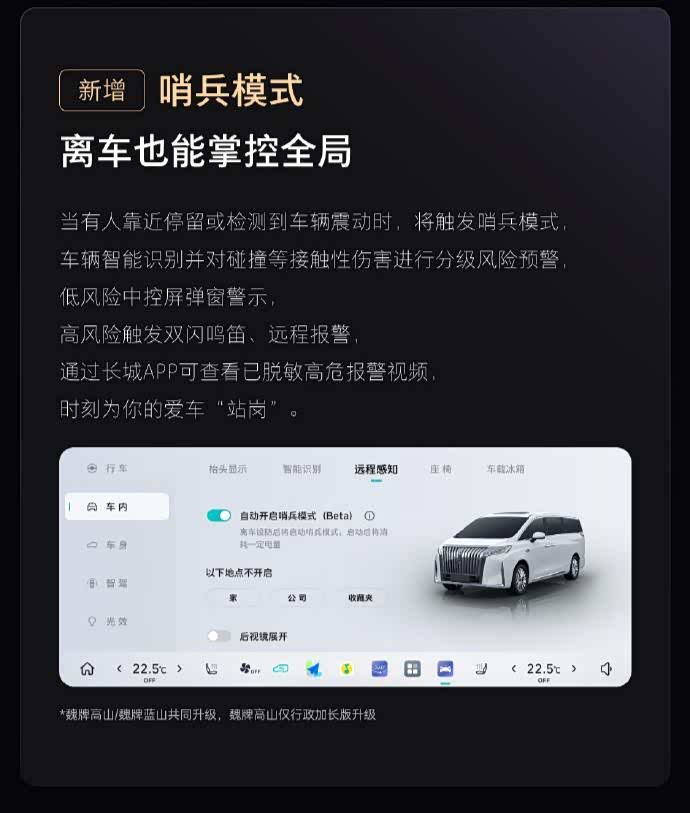This screenshot has width=690, height=813.
Task: Select the 家 location button
Action: click(233, 598)
